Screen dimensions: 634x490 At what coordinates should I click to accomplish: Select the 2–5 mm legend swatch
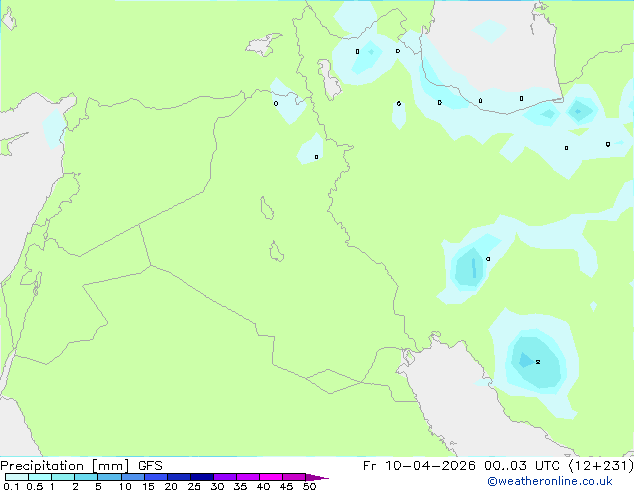click(x=86, y=477)
